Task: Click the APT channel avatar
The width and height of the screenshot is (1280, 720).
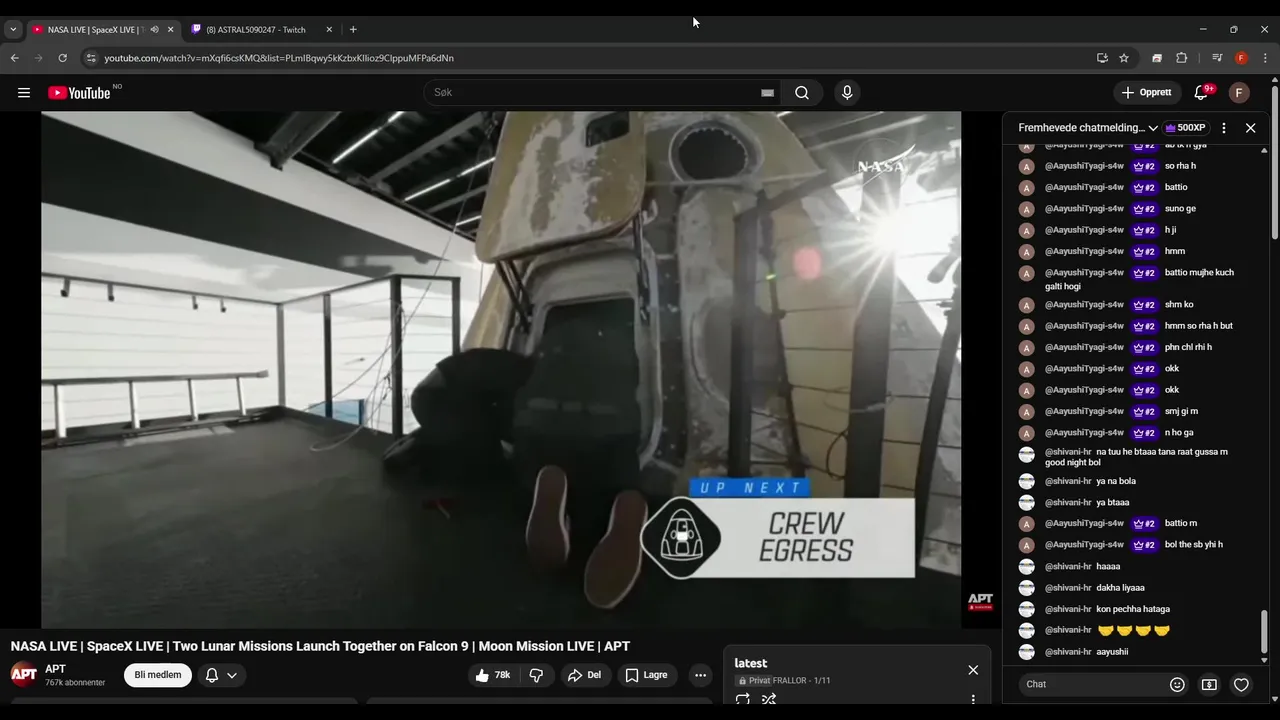Action: (x=24, y=675)
